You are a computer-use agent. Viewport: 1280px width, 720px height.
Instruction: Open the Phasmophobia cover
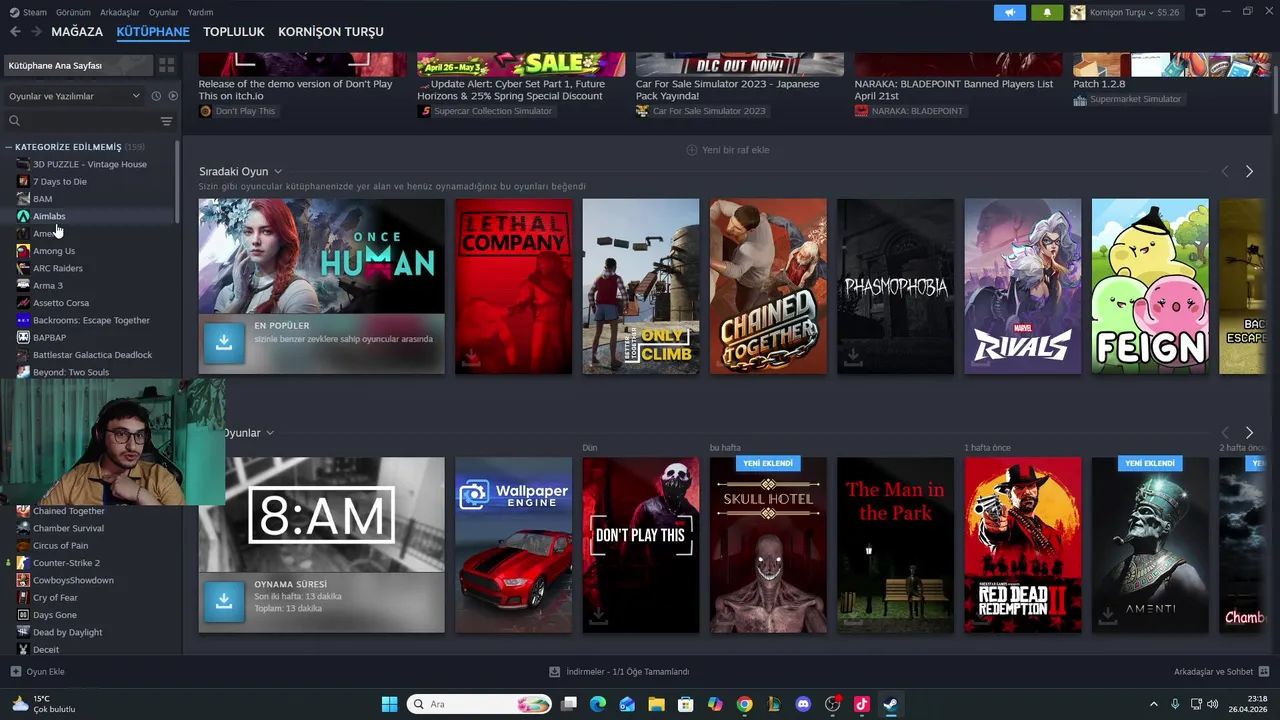[x=895, y=286]
